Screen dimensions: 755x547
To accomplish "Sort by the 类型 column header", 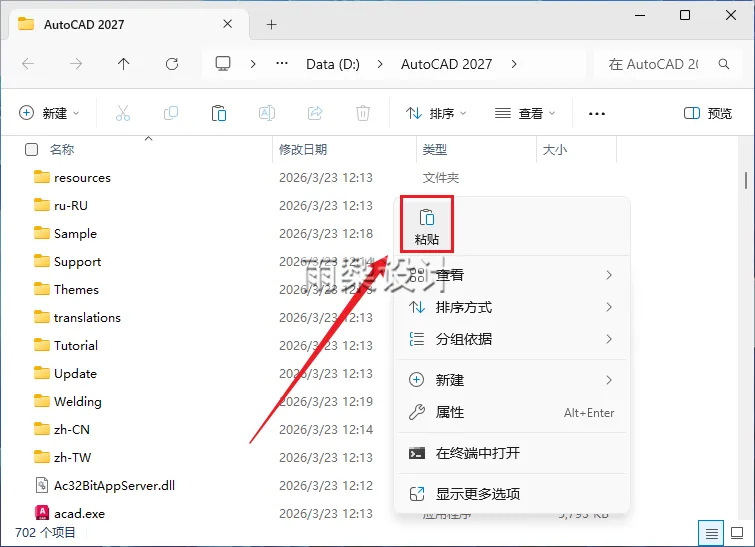I will pos(435,150).
